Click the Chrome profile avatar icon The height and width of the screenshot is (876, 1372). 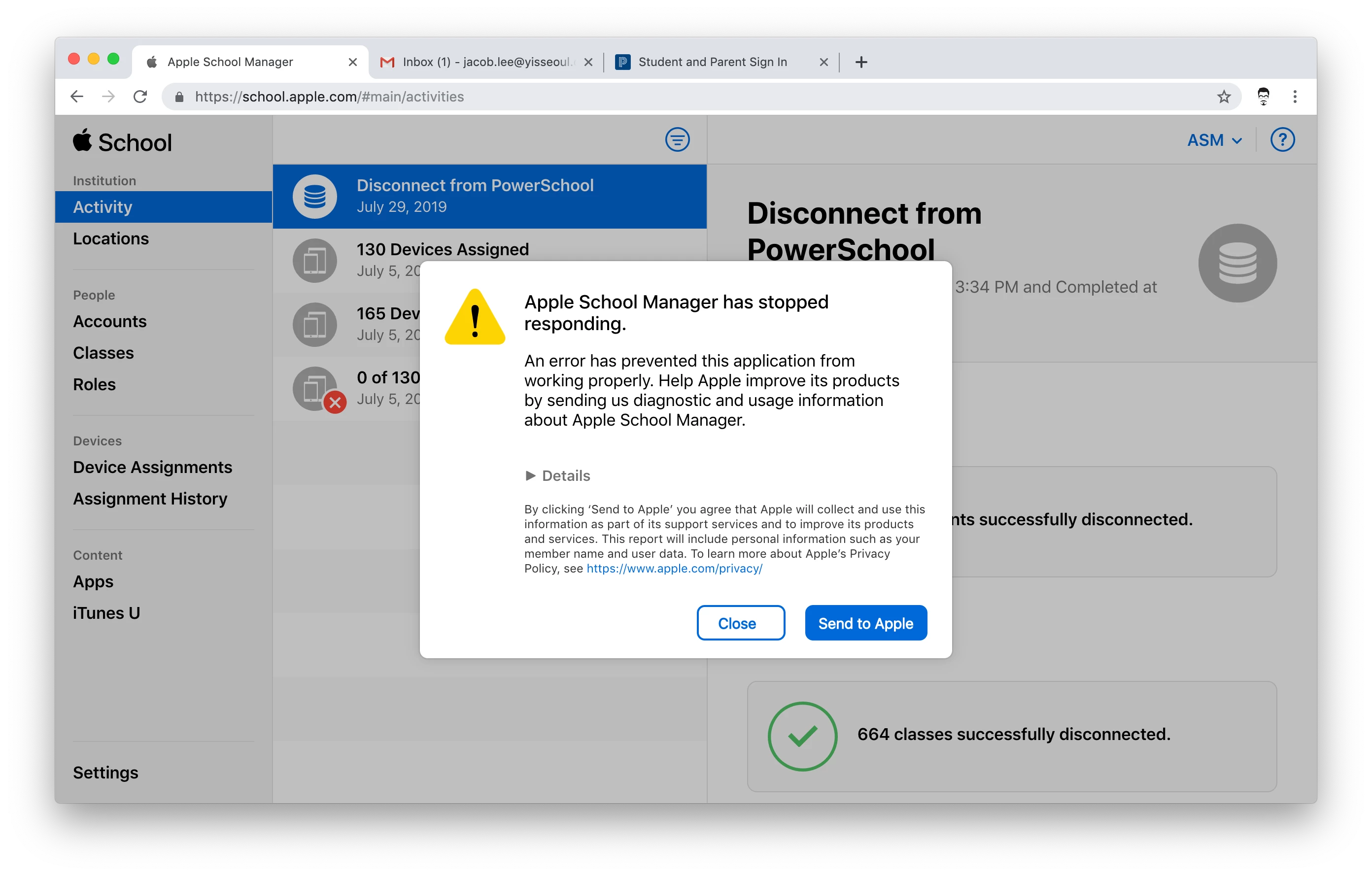click(x=1263, y=97)
